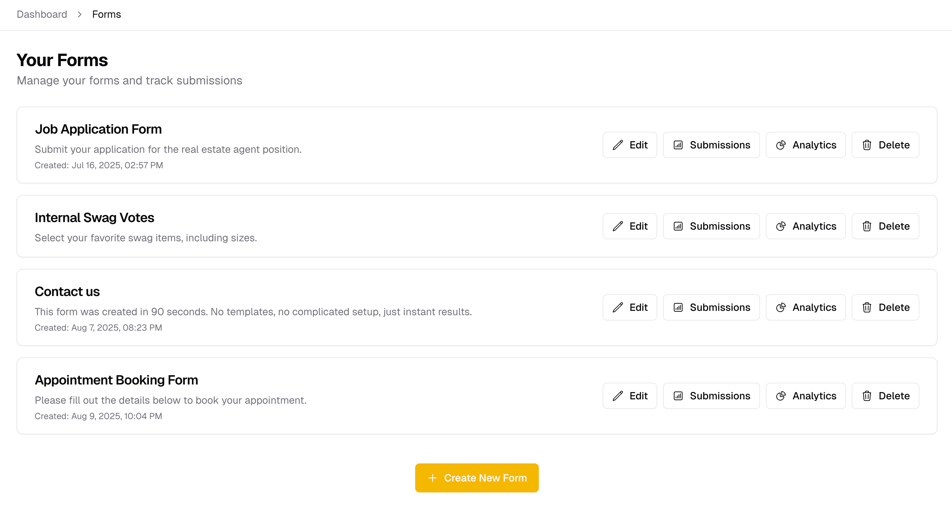Click the plus icon in Create New Form
952x521 pixels.
(x=432, y=478)
